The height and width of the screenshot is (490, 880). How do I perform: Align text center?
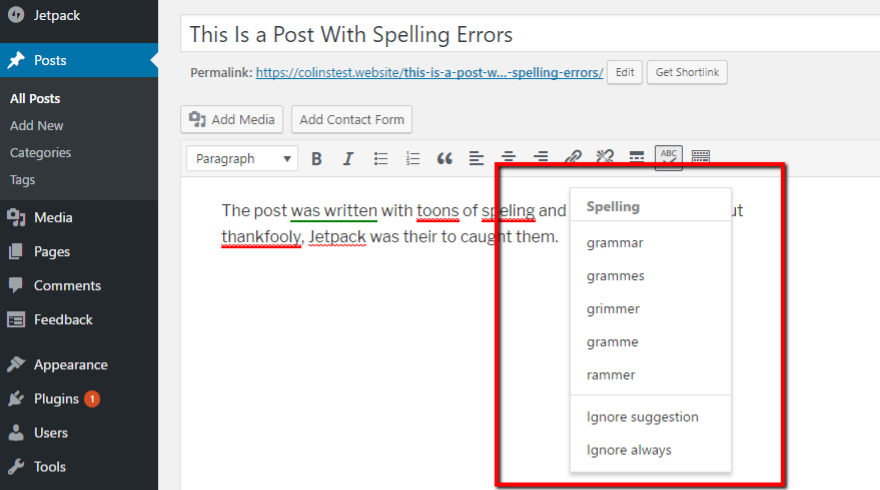[508, 157]
